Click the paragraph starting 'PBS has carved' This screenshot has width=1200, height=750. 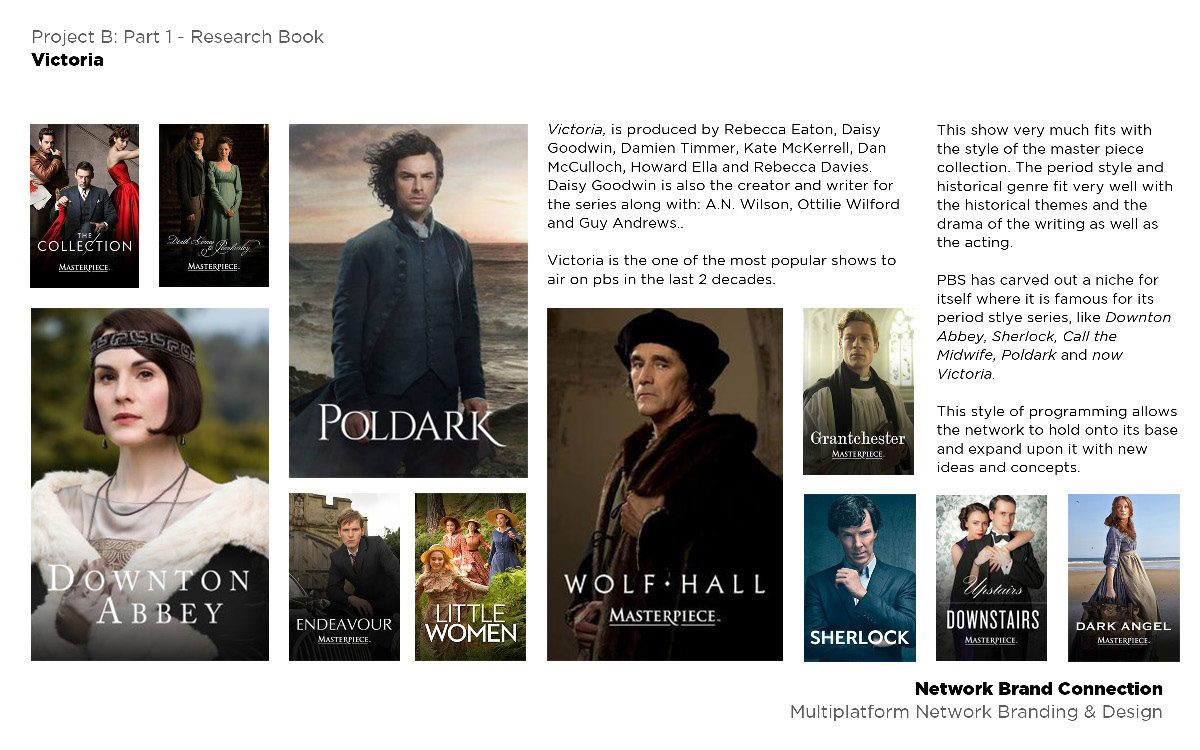pyautogui.click(x=1054, y=327)
